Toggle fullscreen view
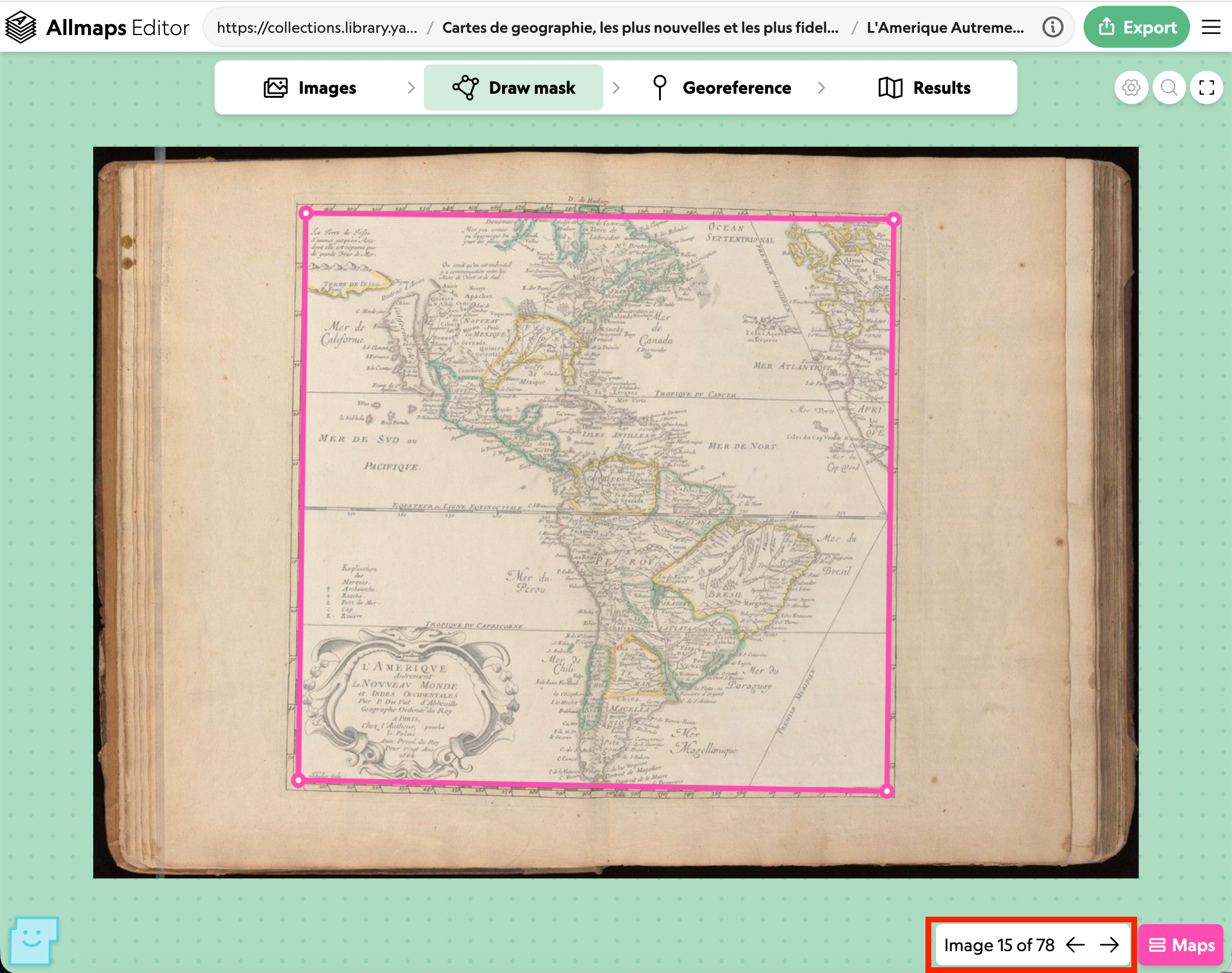 (x=1207, y=87)
